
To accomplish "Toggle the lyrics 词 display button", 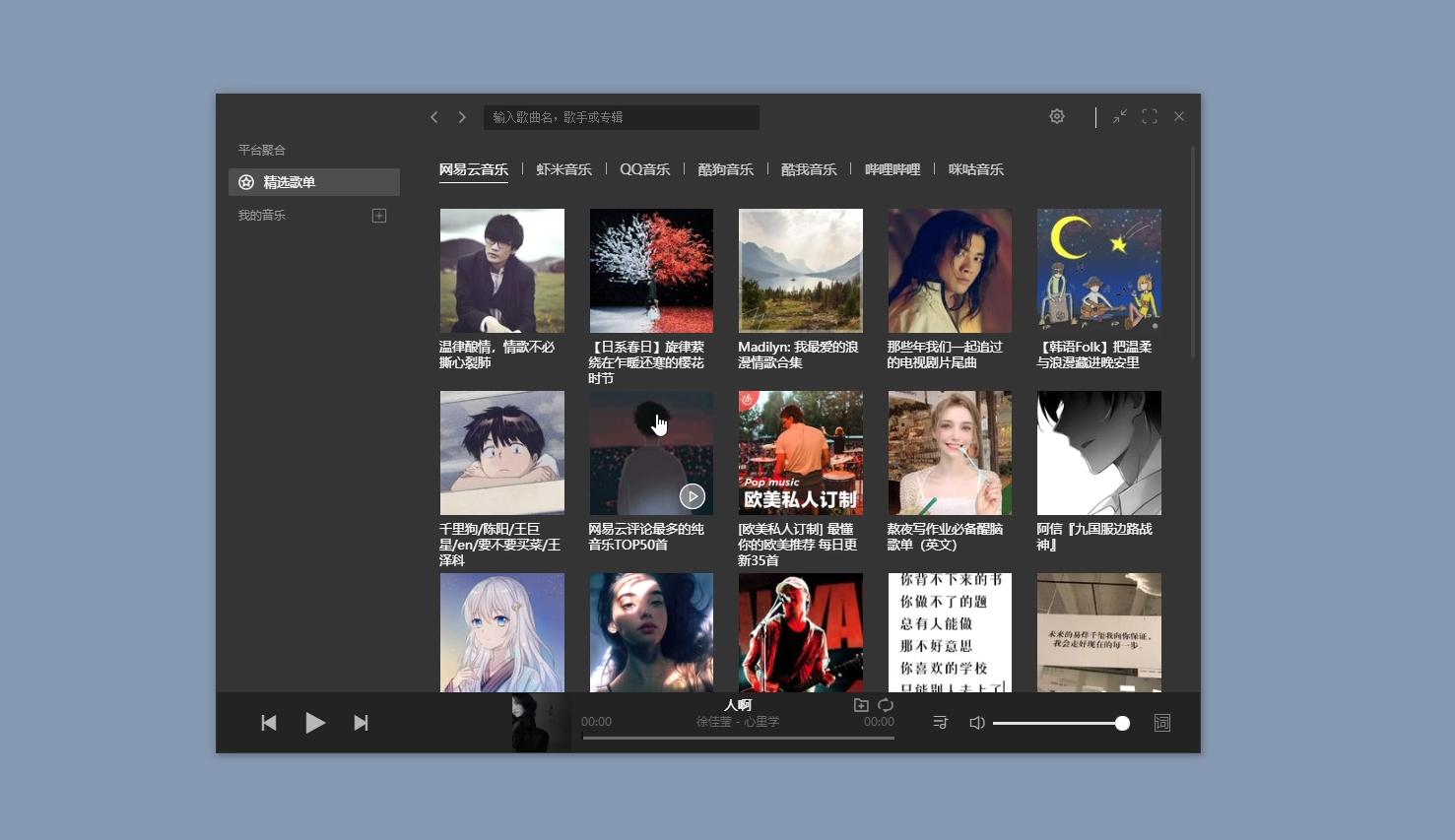I will pos(1162,723).
